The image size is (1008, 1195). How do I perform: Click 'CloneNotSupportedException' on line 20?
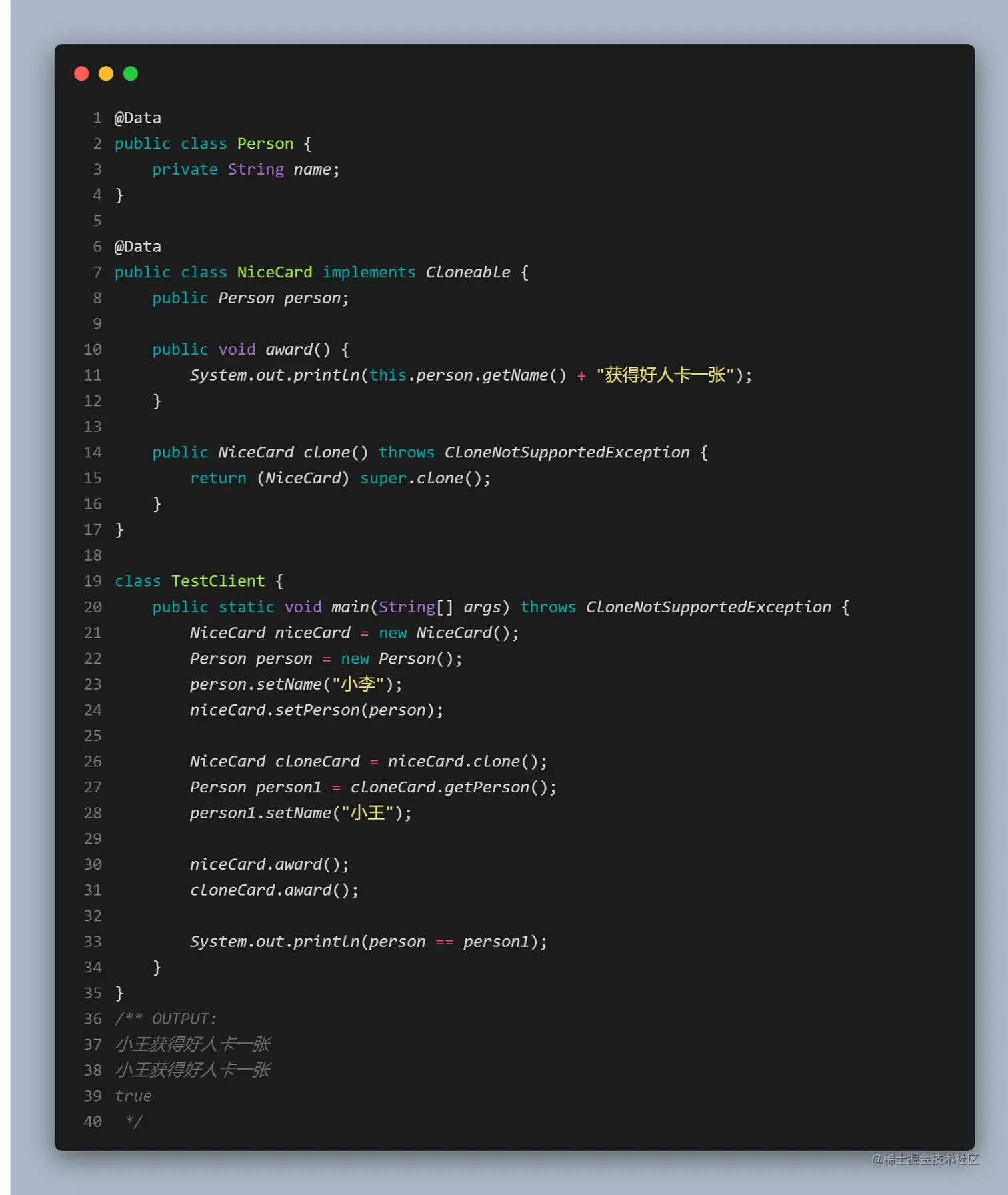[709, 608]
